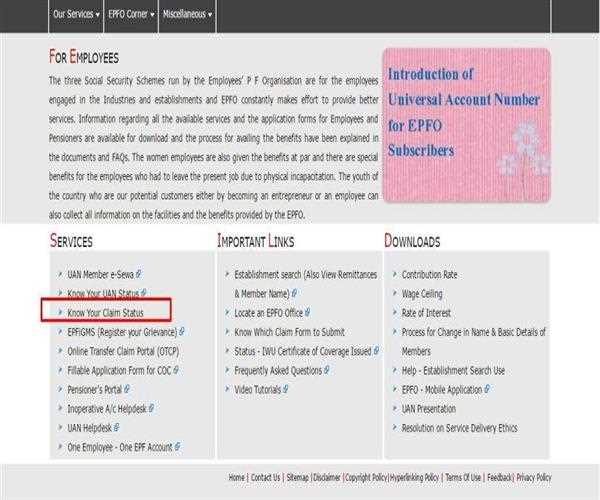Open Process for Change in Name & Basic Details
Viewport: 600px width, 500px height.
point(473,342)
